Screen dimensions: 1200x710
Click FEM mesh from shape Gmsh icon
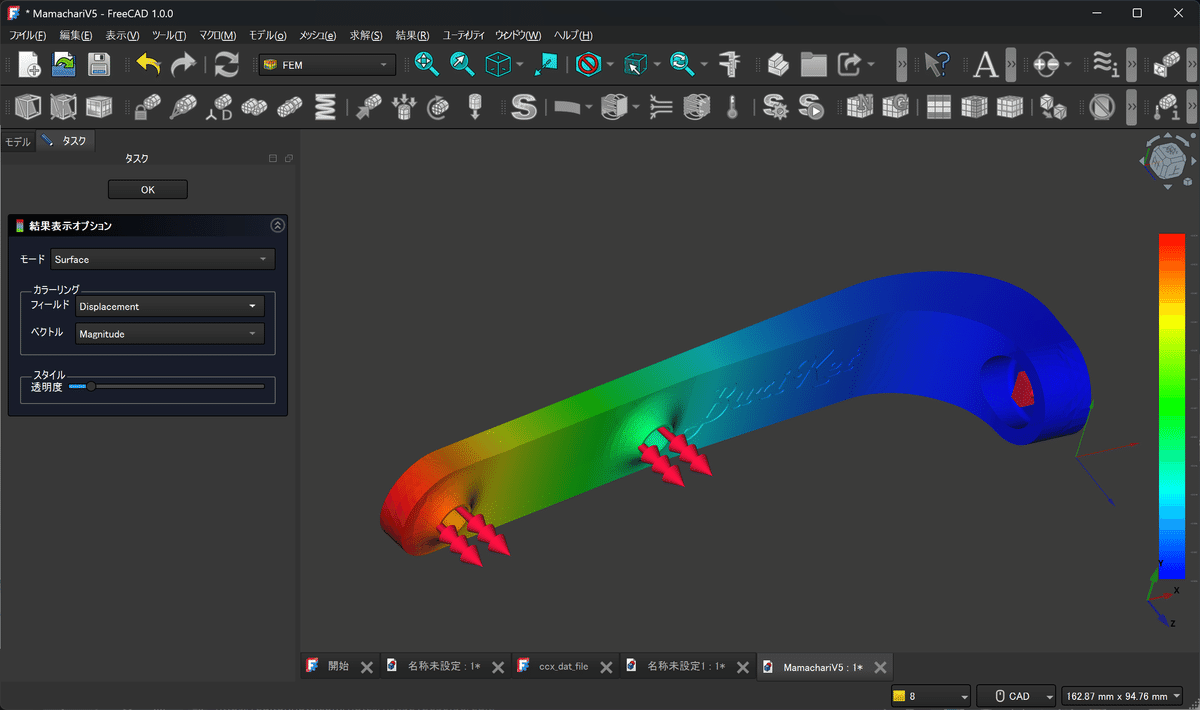point(894,106)
